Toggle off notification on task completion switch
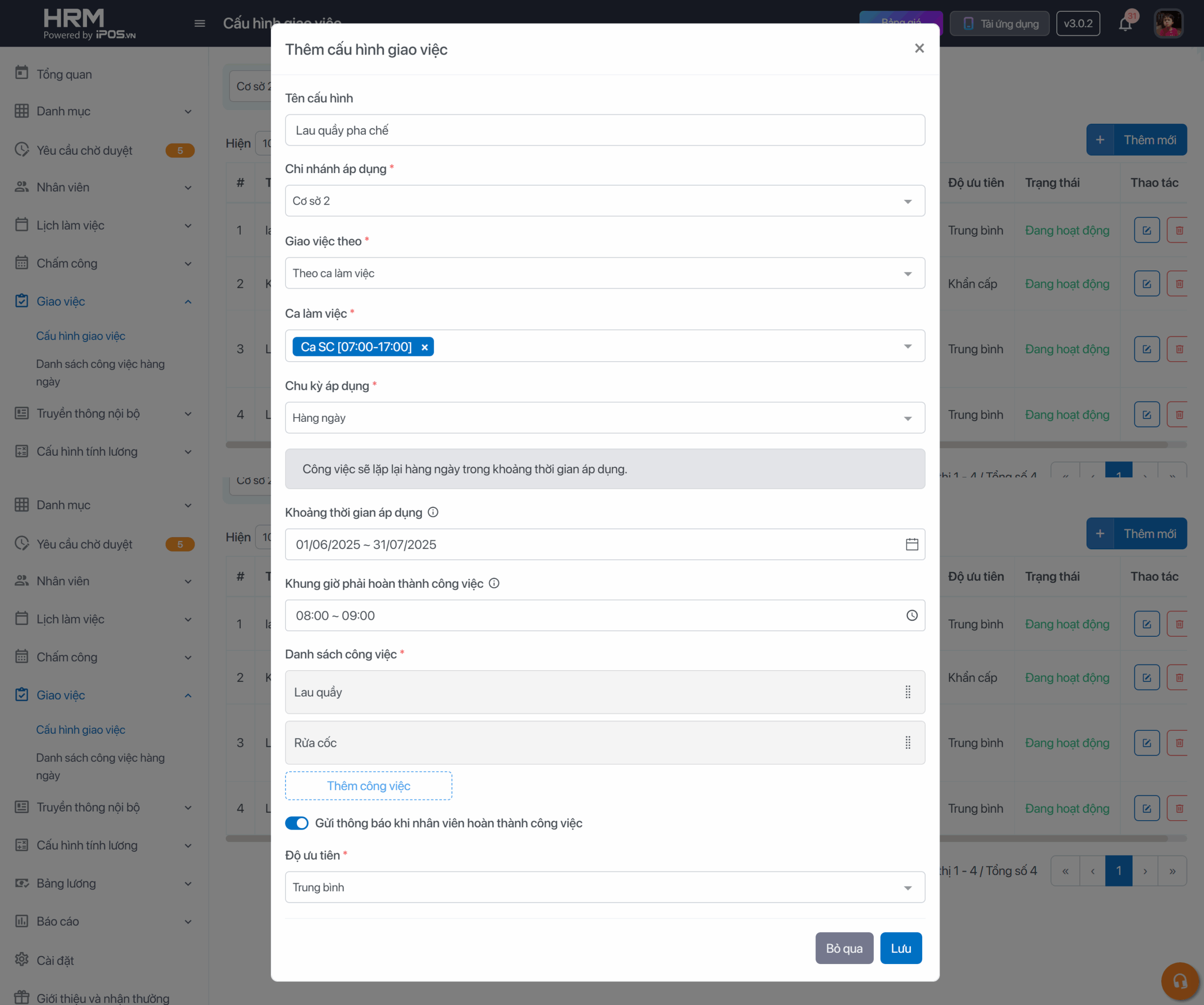 [x=296, y=823]
